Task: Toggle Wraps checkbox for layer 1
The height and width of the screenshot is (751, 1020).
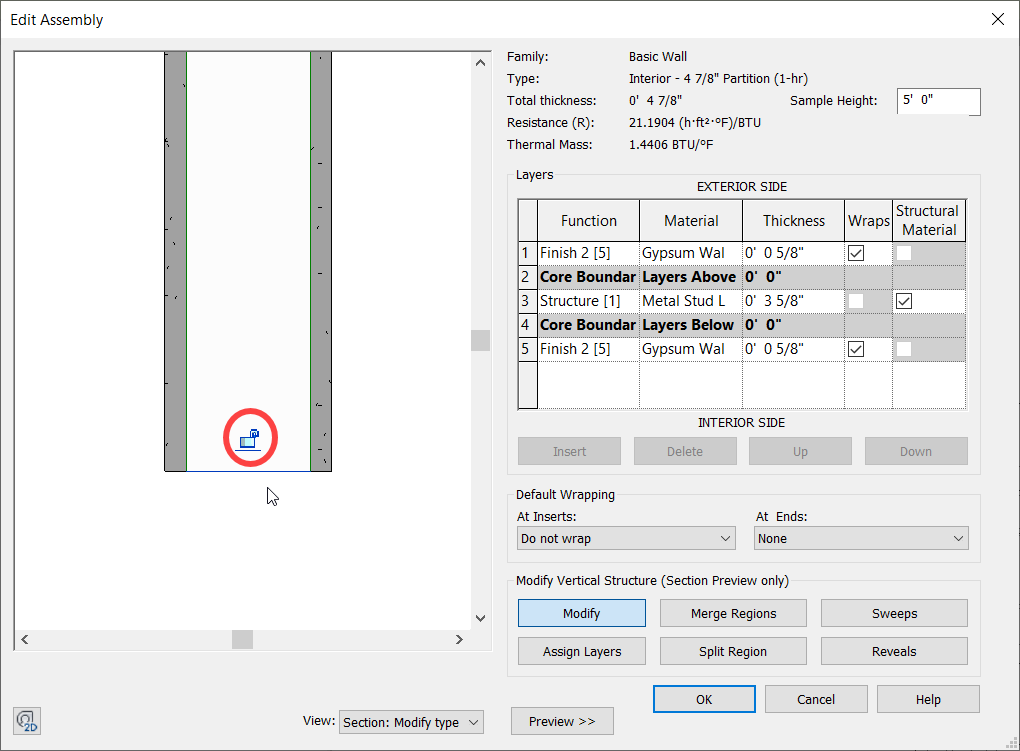Action: [856, 253]
